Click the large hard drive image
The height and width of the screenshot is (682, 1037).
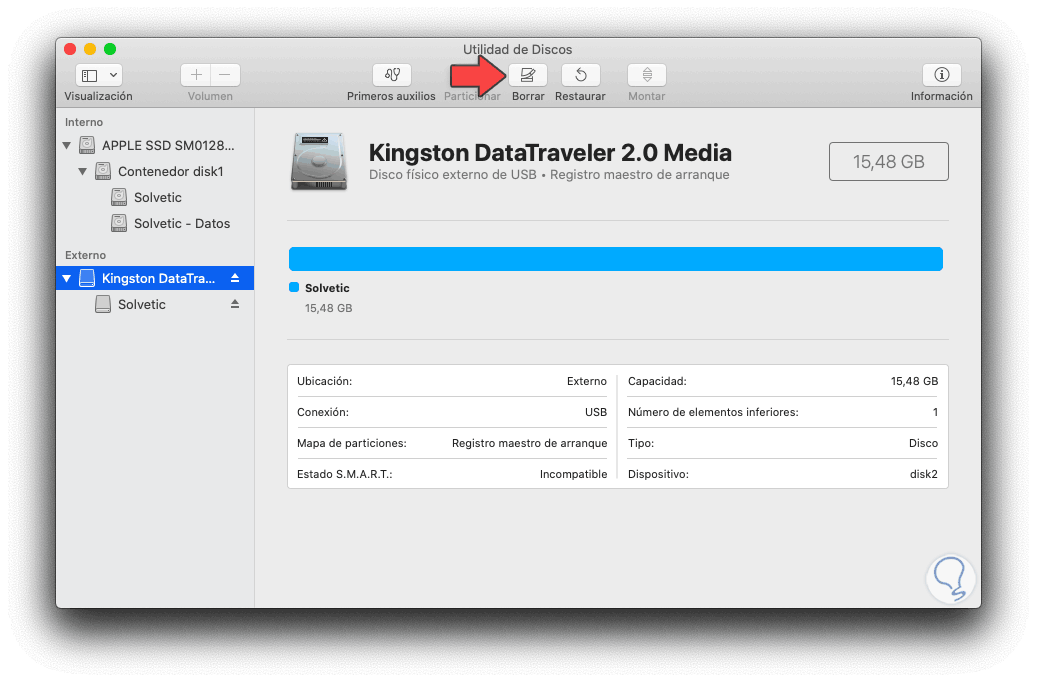point(319,162)
